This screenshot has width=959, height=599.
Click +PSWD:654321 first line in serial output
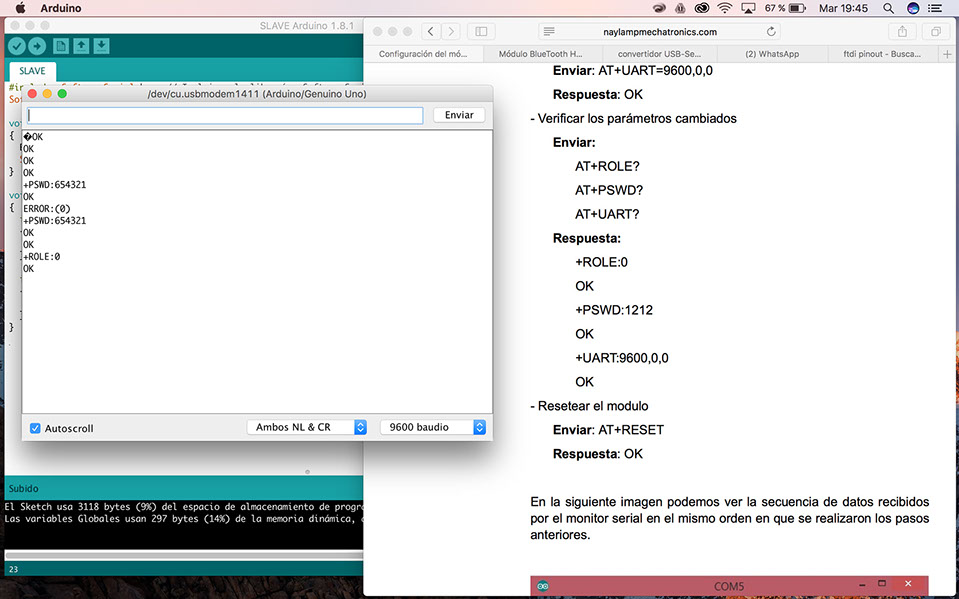54,185
